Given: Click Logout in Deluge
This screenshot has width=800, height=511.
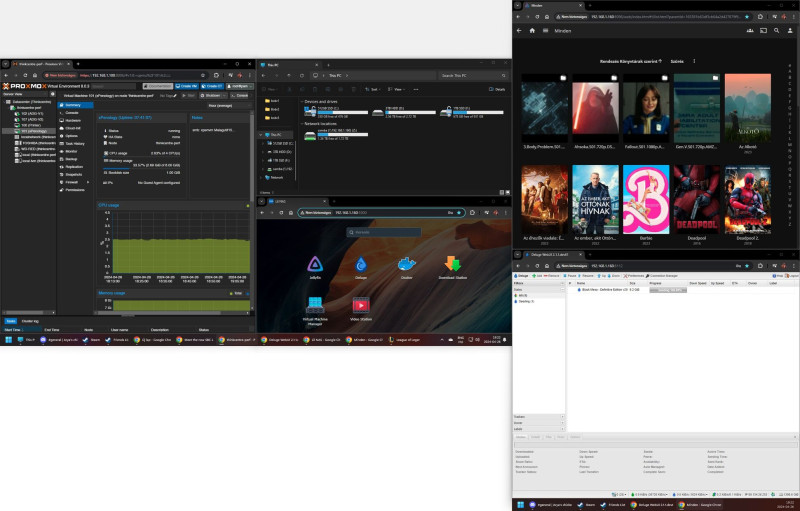Looking at the screenshot, I should point(793,275).
